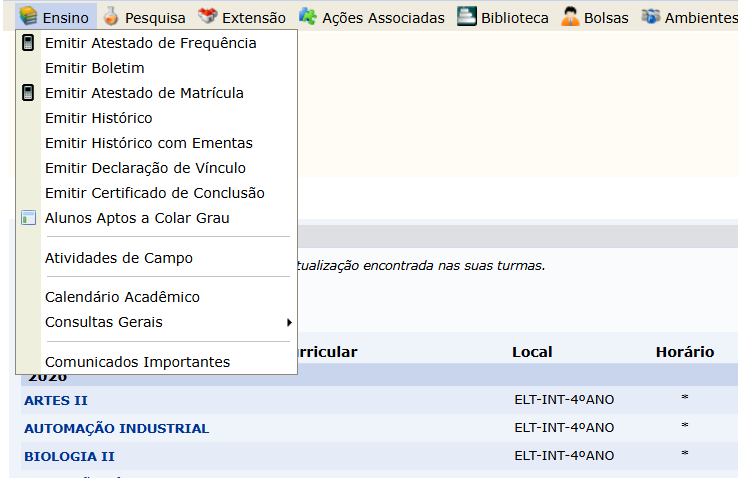Open the AUTOMAÇÃO INDUSTRIAL course link

point(116,428)
